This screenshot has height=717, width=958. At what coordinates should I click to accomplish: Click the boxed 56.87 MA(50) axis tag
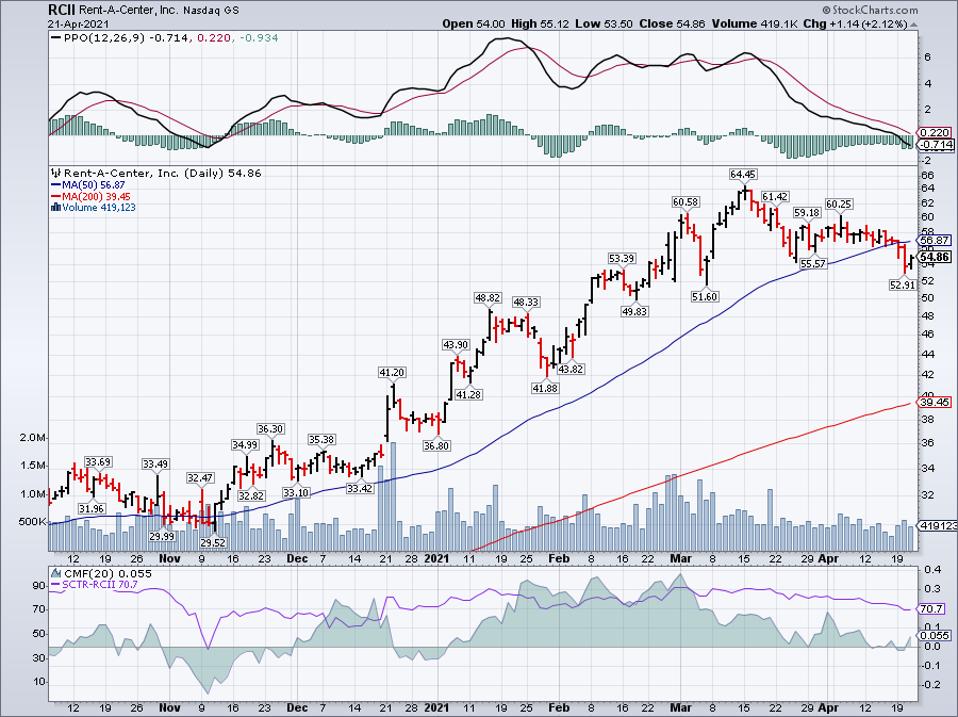pos(934,241)
